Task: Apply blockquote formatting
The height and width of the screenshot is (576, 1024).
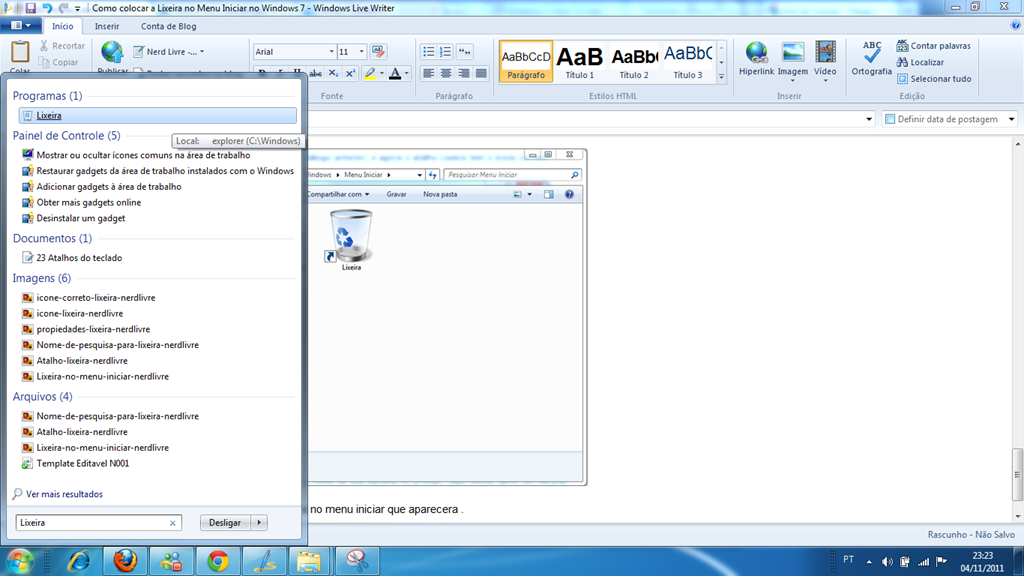Action: 464,52
